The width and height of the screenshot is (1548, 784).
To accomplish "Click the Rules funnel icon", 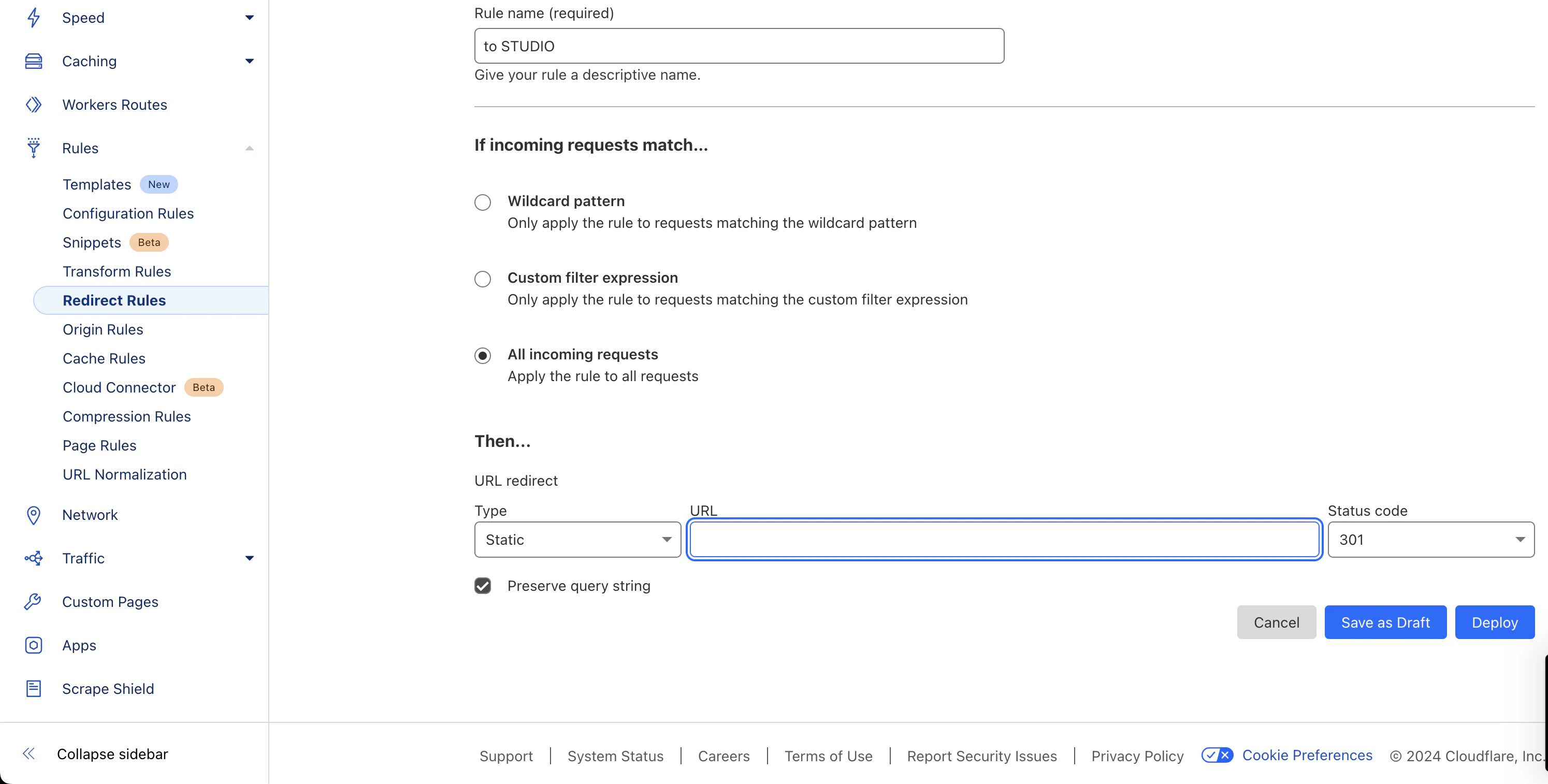I will point(34,148).
